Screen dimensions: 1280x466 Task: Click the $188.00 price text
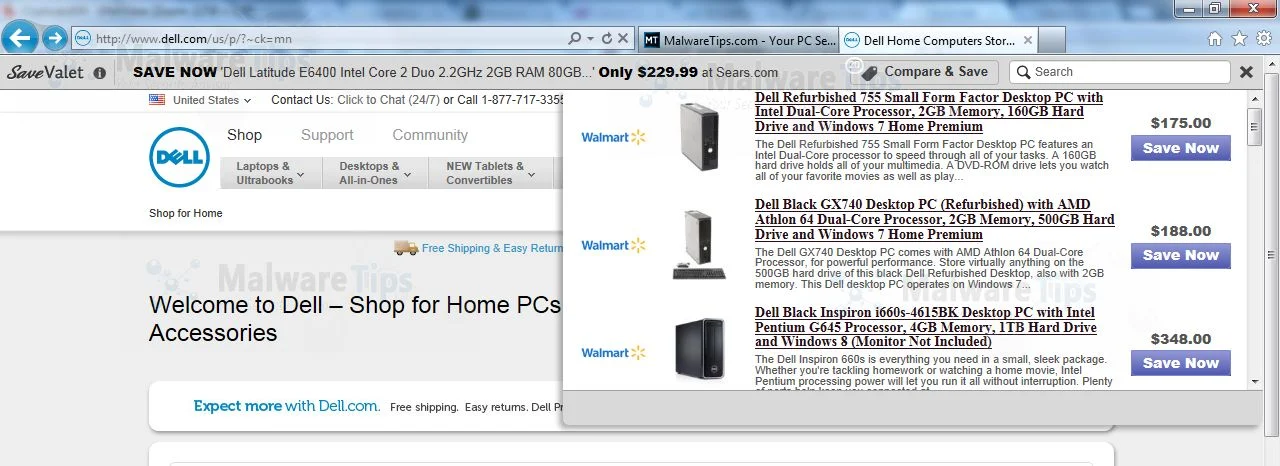coord(1181,231)
